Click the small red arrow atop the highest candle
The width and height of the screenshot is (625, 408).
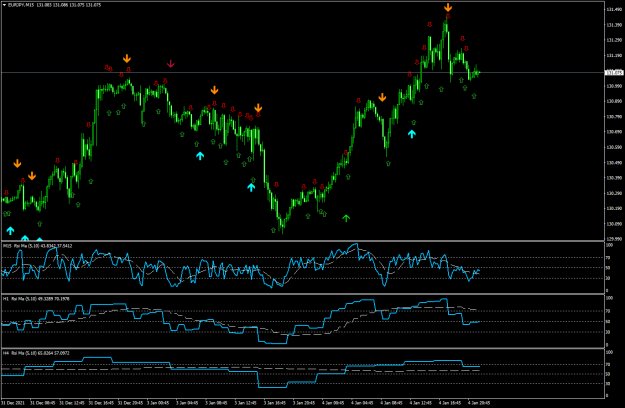448,16
